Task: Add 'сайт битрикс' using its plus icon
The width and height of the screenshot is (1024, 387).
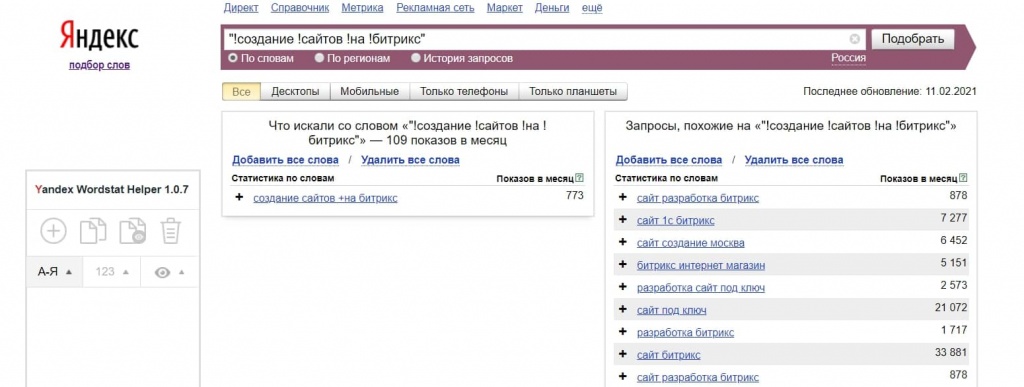Action: (622, 354)
